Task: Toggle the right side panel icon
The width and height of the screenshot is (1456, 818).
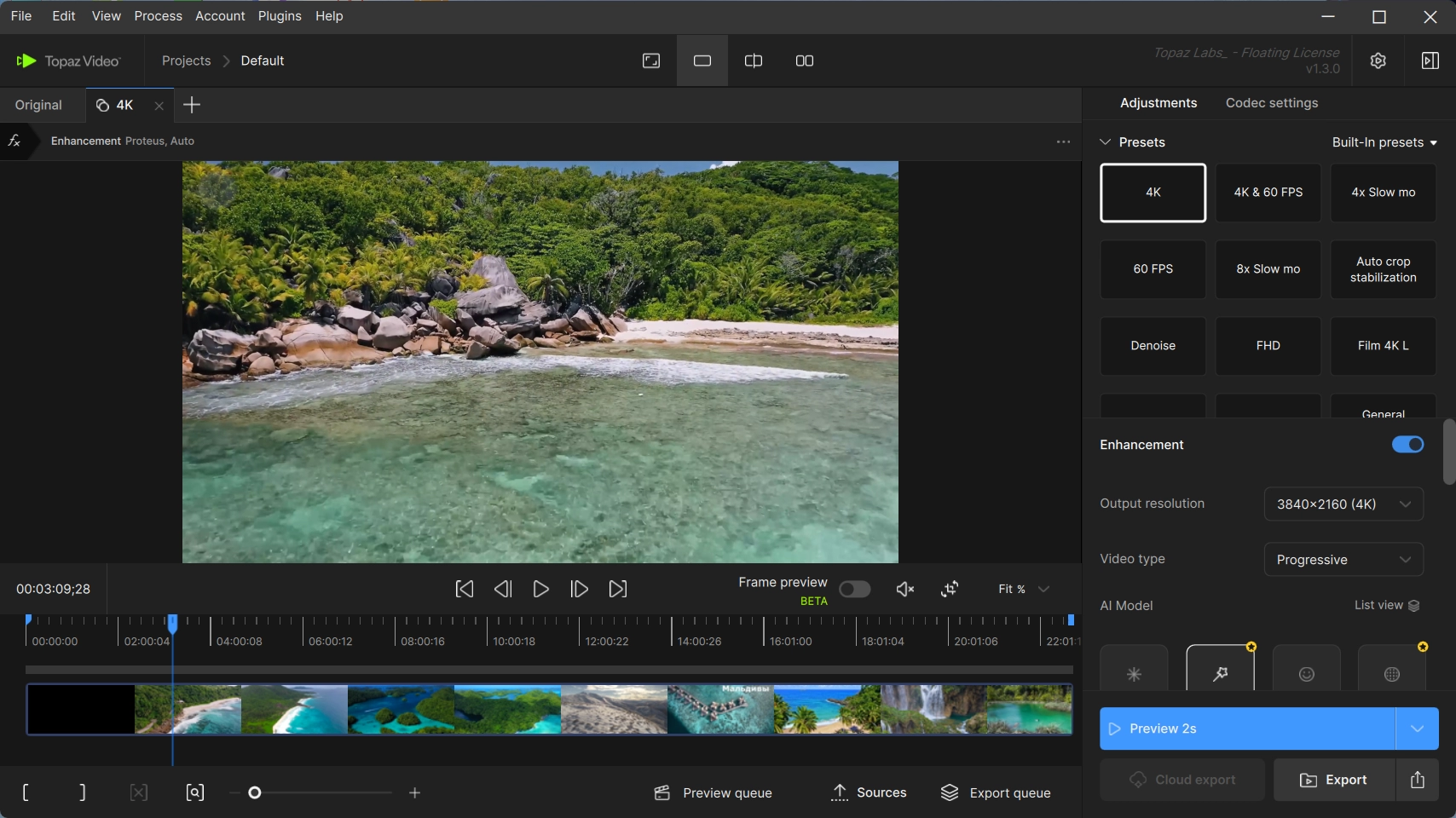Action: pyautogui.click(x=1430, y=60)
